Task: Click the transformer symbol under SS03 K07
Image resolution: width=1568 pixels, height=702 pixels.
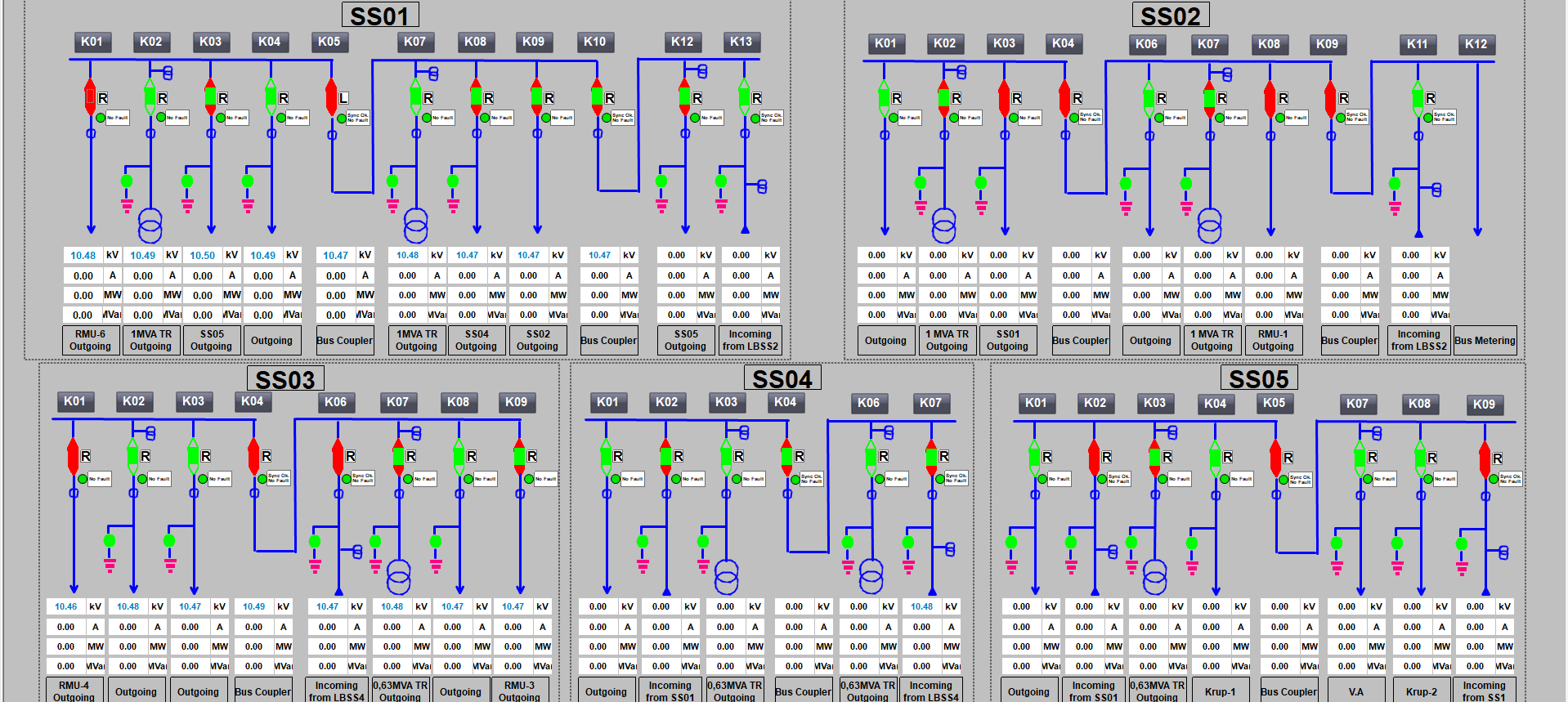Action: (x=398, y=576)
